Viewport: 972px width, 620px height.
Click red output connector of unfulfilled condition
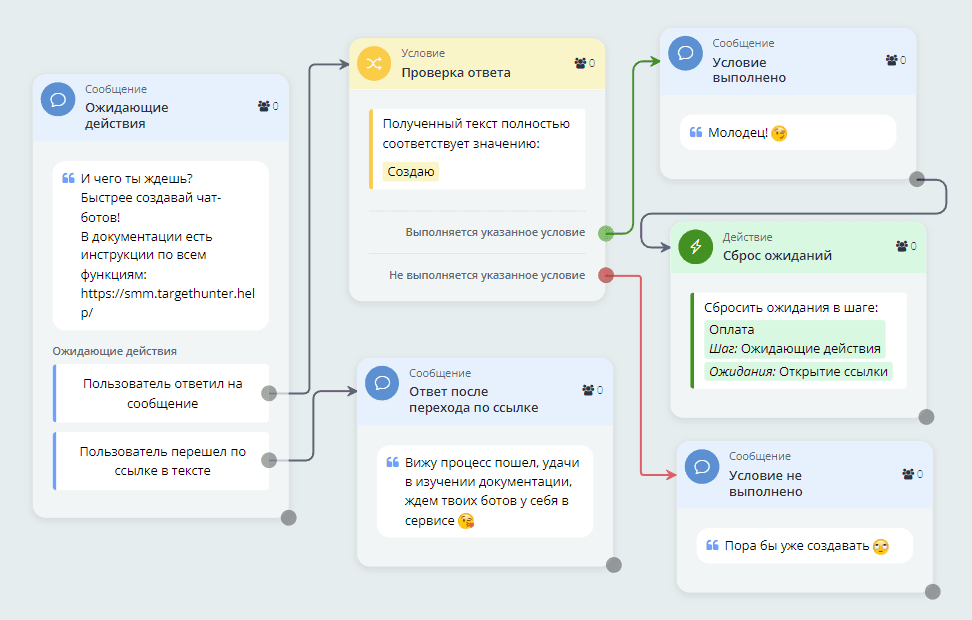point(605,275)
